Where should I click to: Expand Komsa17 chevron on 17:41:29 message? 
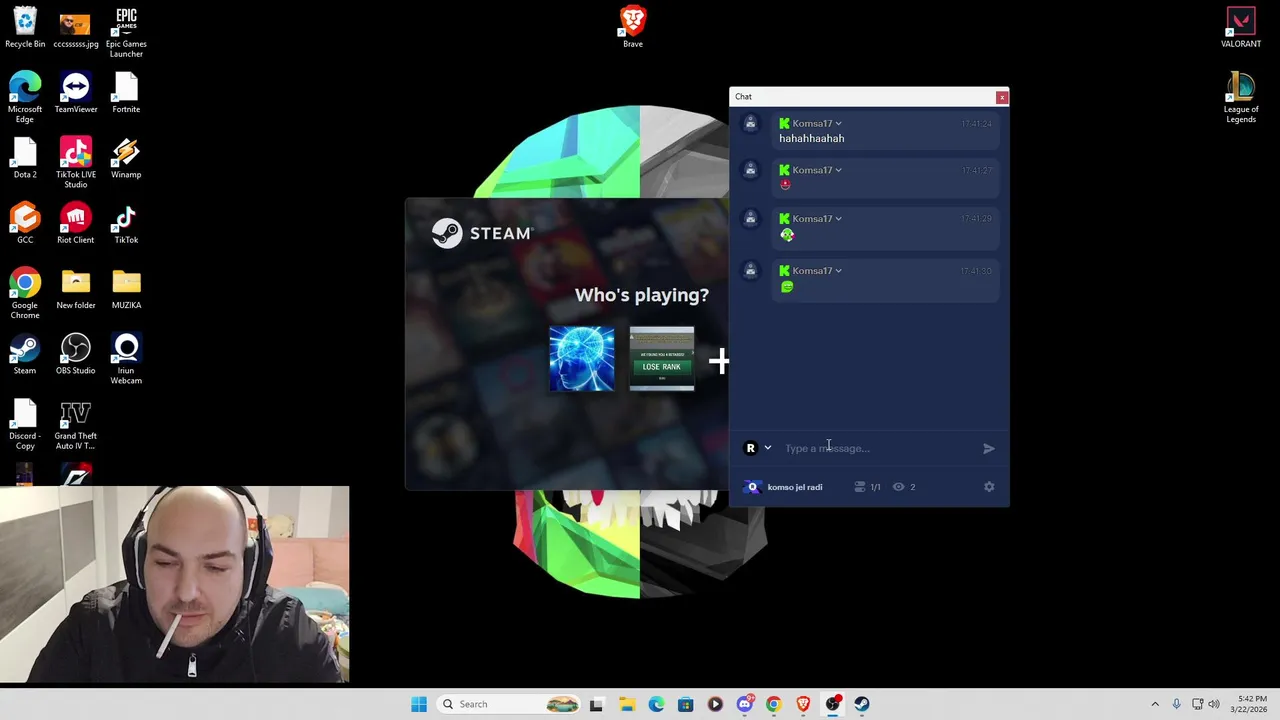(x=838, y=219)
